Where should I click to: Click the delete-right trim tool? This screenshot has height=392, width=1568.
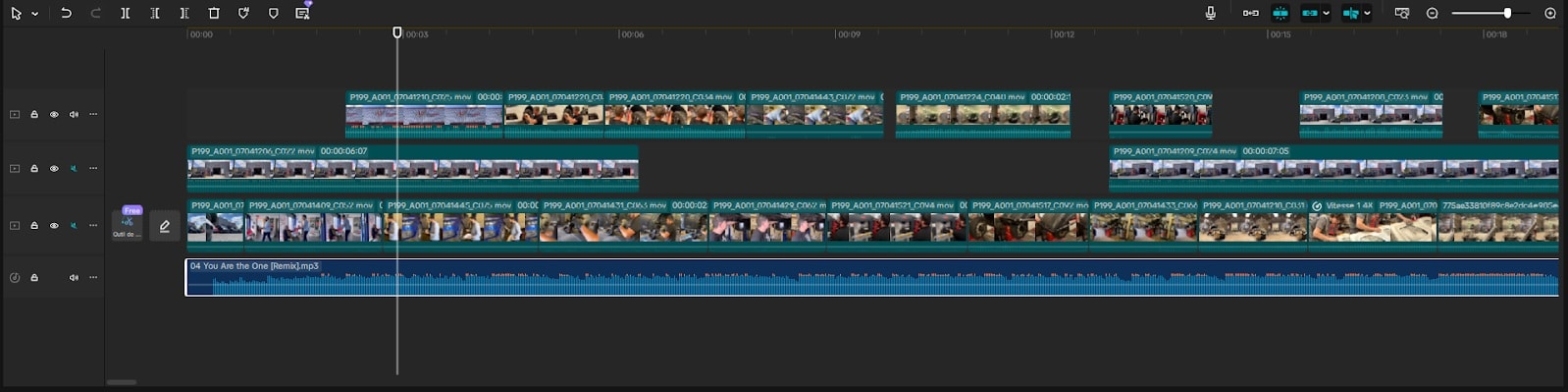tap(184, 14)
